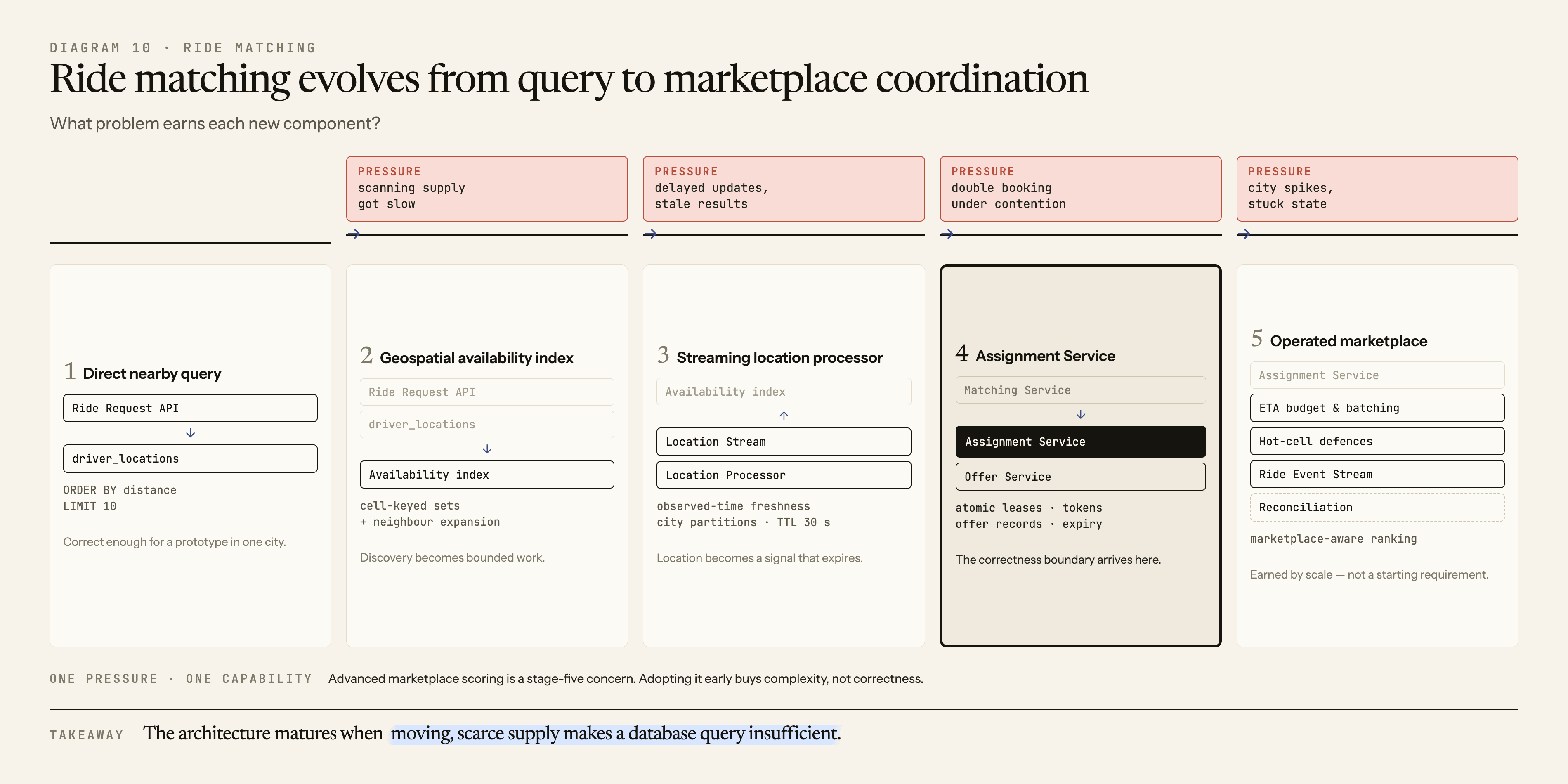Select the black 'Assignment Service' box
The height and width of the screenshot is (784, 1568).
click(1080, 441)
